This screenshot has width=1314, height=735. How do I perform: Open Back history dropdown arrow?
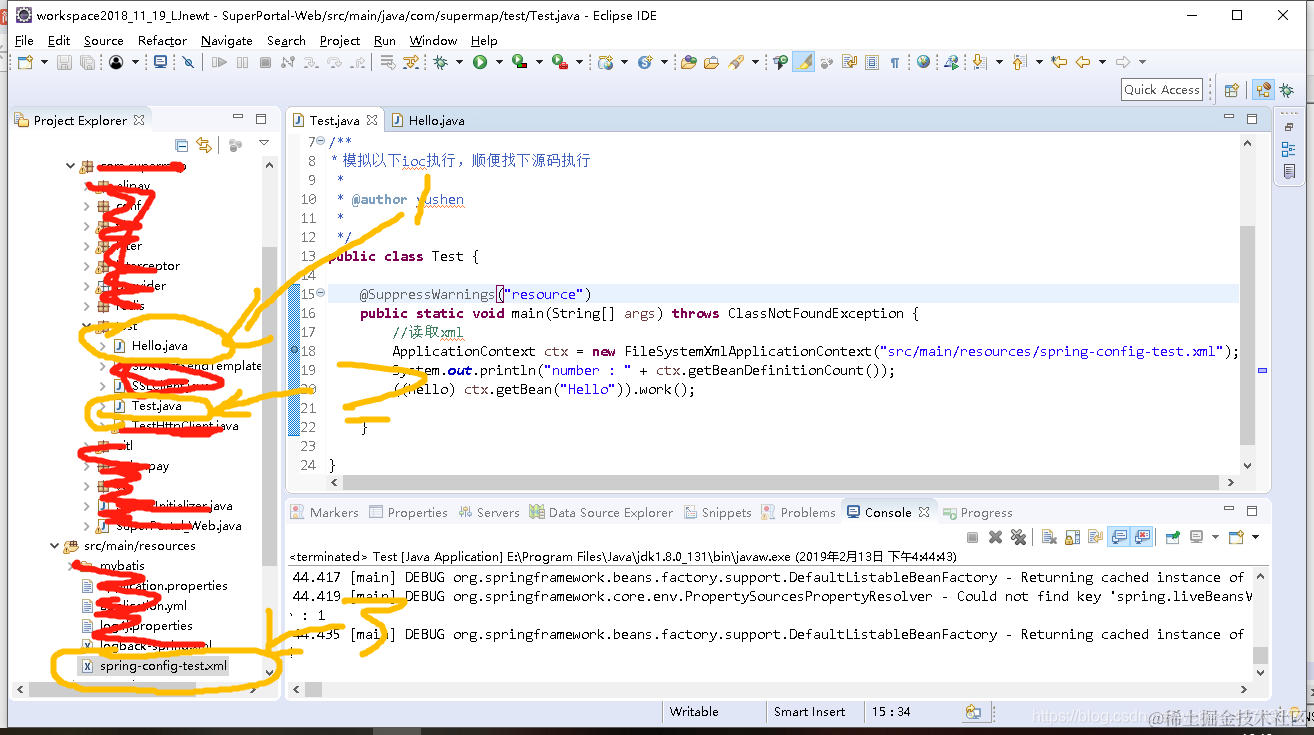(1103, 62)
